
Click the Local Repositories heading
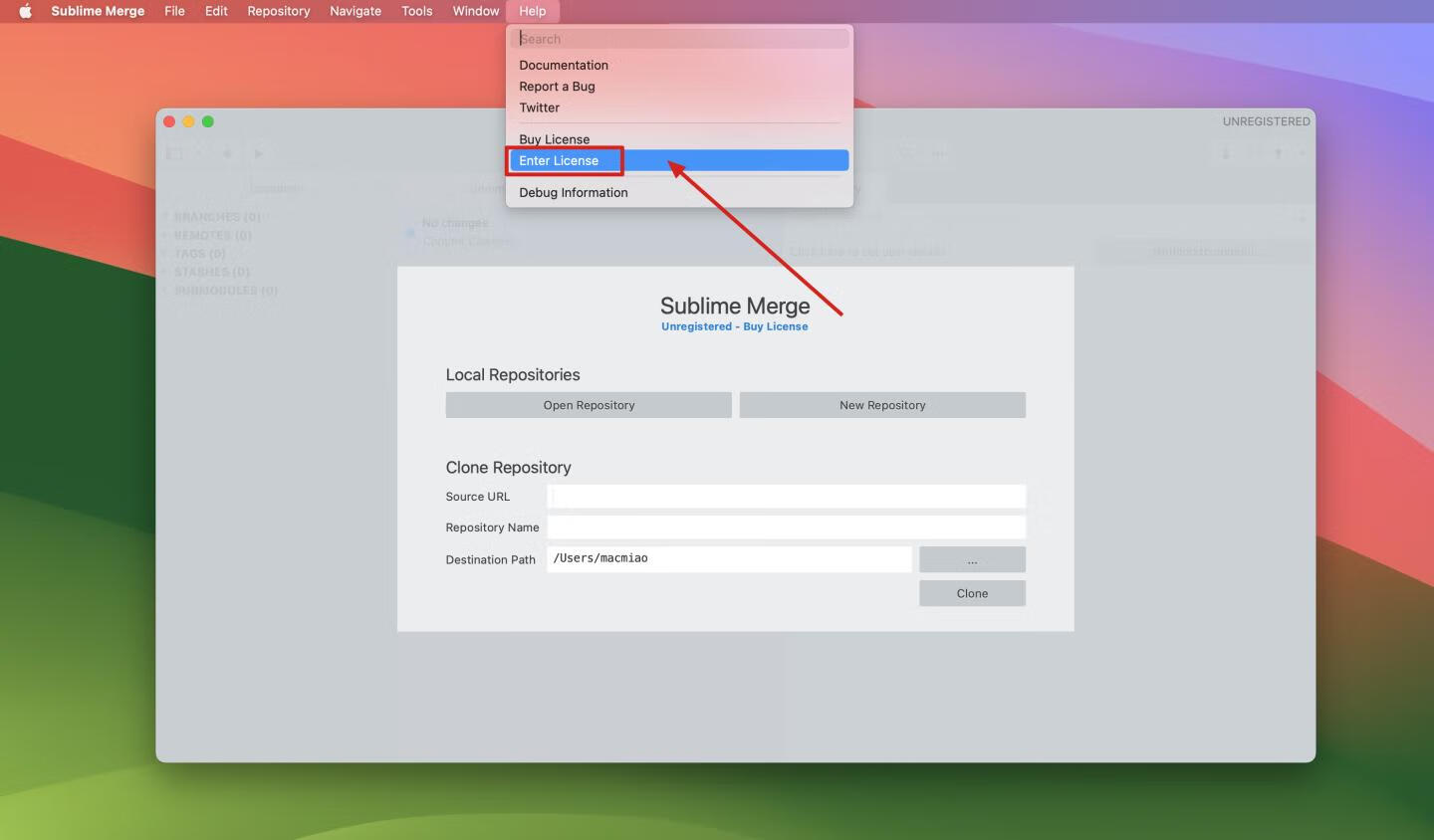tap(513, 375)
